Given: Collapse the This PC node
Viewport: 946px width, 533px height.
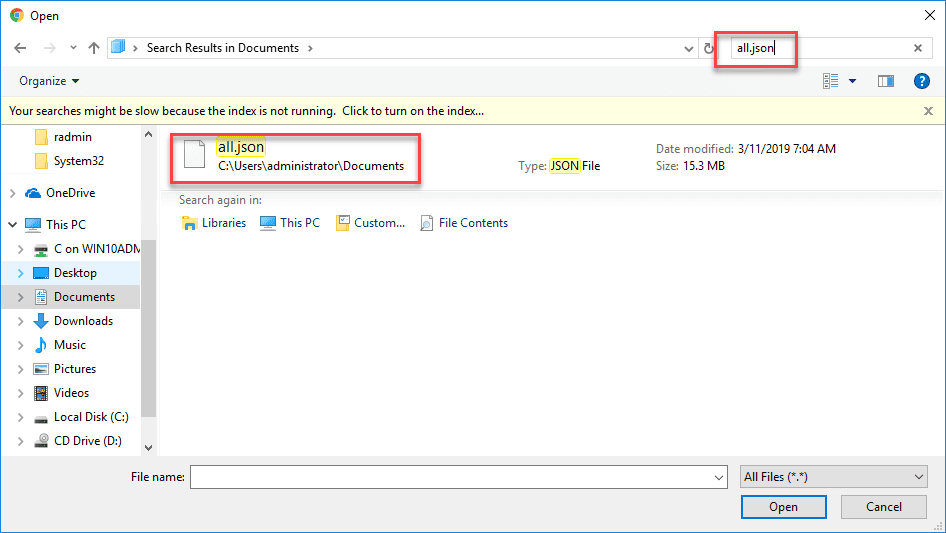Looking at the screenshot, I should [13, 225].
